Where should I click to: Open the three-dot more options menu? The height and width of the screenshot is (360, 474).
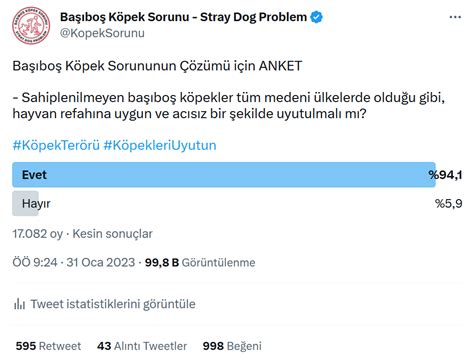point(455,17)
